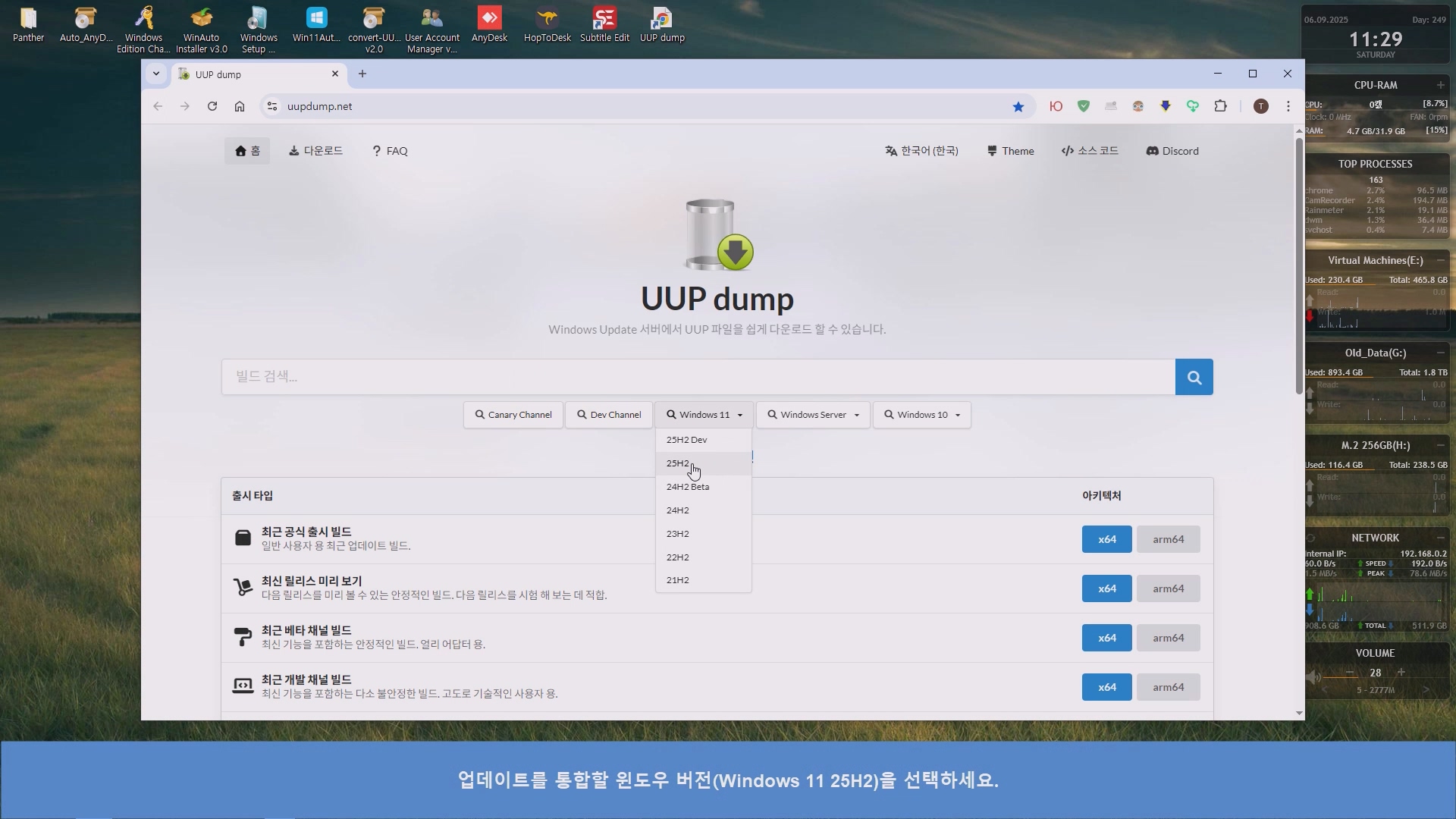Go back in browser history
1456x819 pixels.
(158, 106)
